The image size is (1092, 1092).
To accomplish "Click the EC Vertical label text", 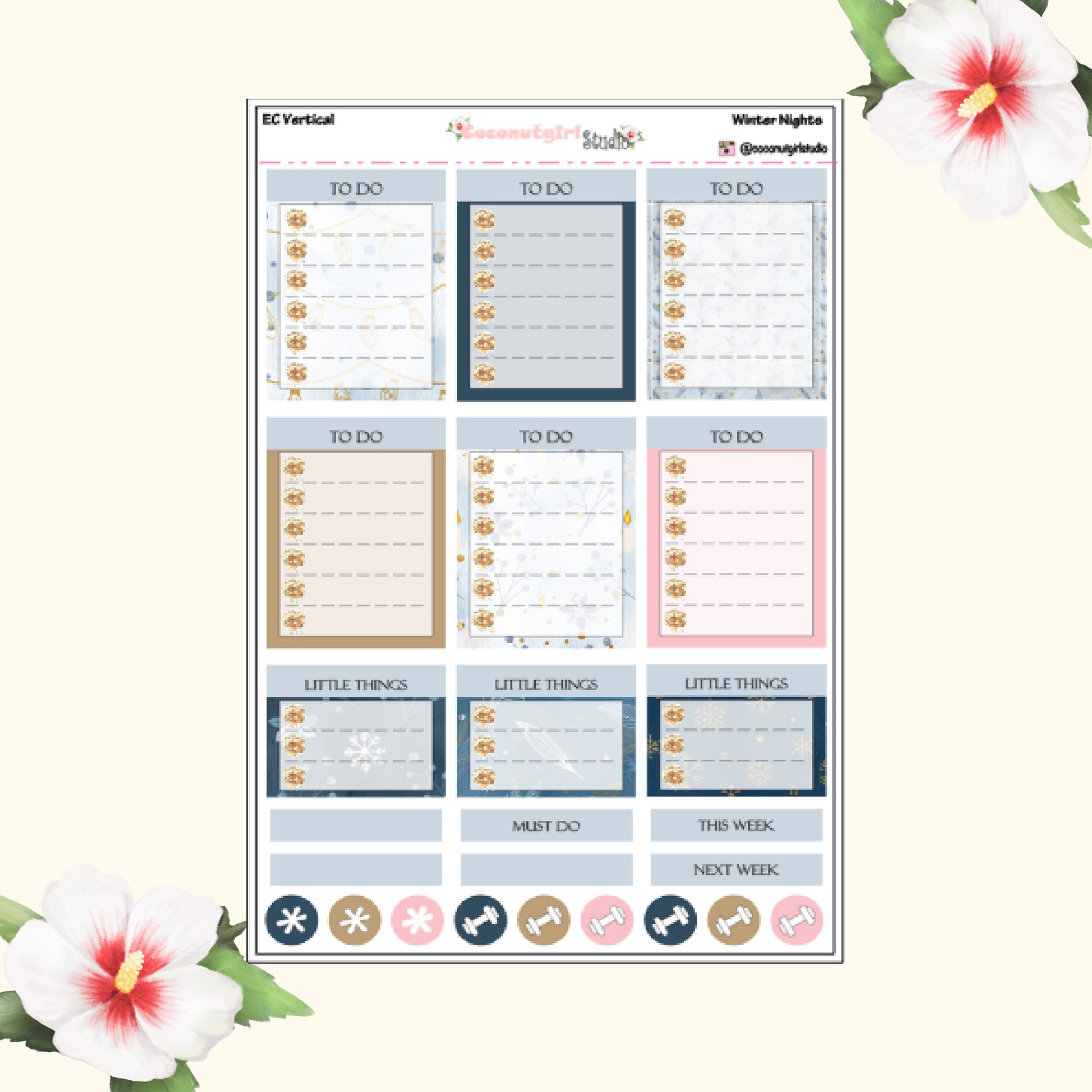I will pos(298,120).
